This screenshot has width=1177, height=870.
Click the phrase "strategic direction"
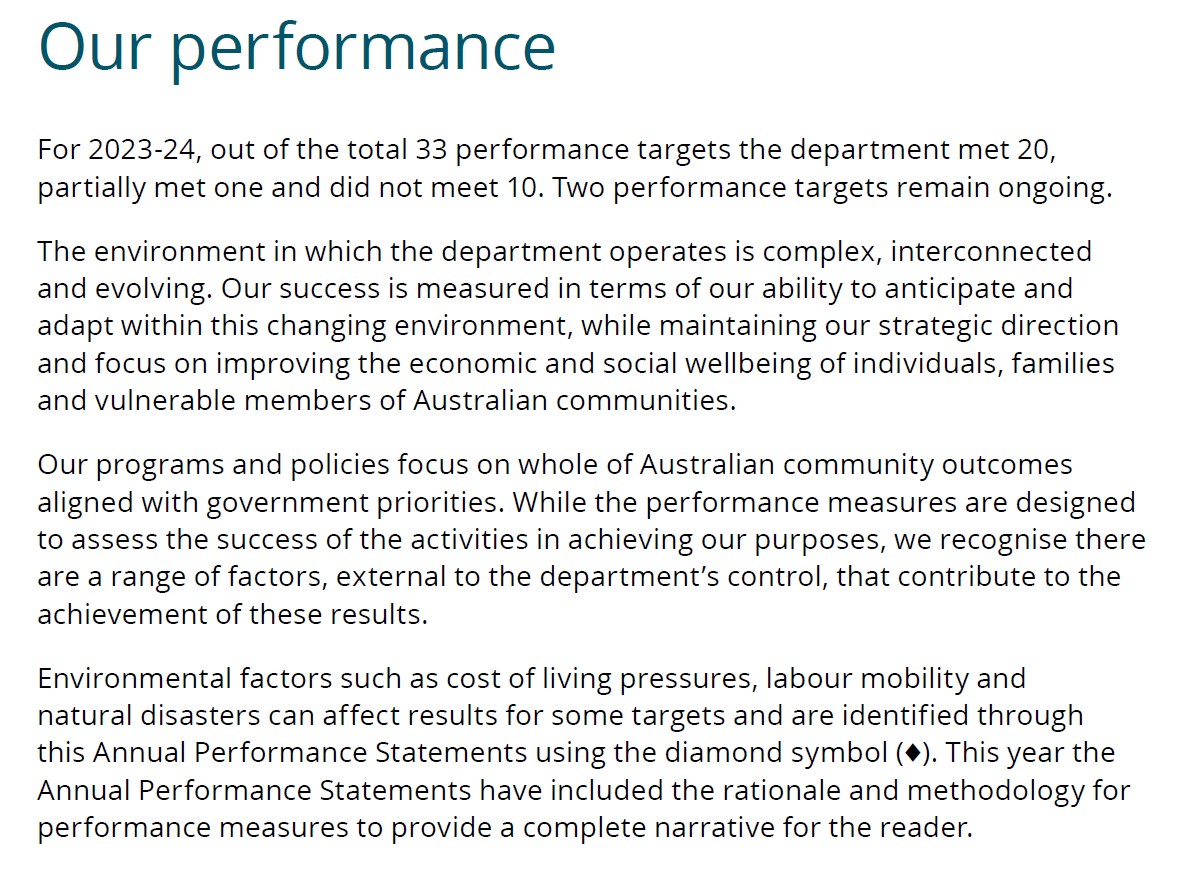point(998,327)
